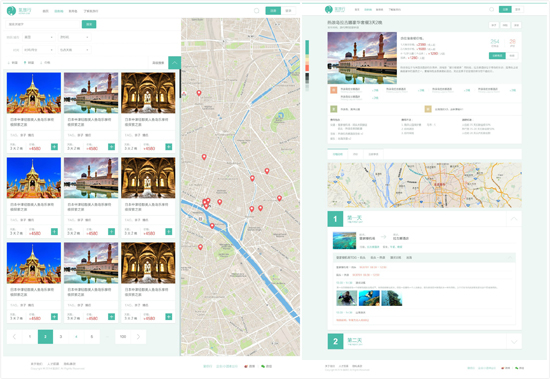Click the next page arrow in pagination
550x379 pixels.
coord(138,337)
